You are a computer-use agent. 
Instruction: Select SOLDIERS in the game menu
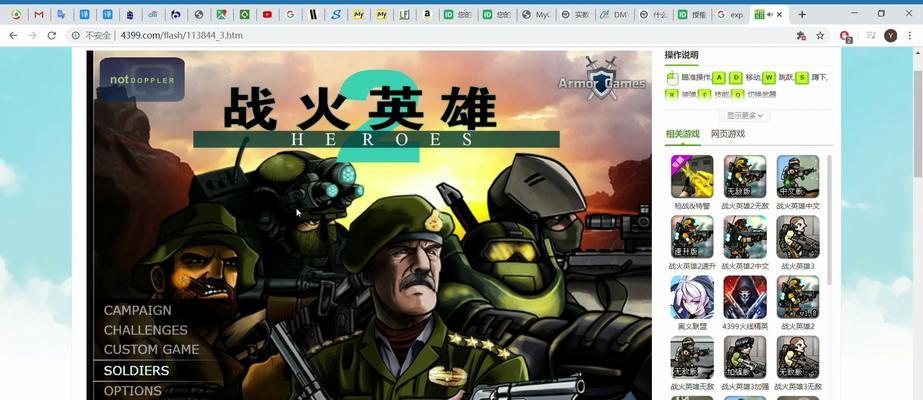136,371
